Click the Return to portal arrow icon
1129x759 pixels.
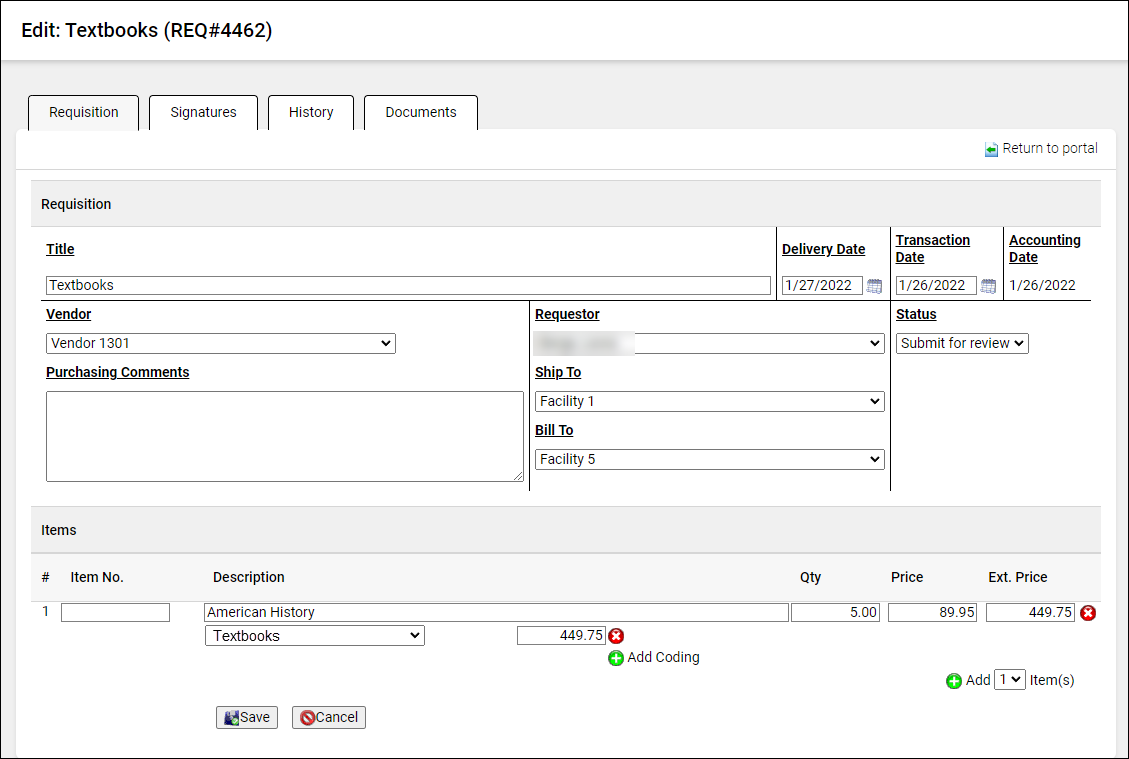990,148
